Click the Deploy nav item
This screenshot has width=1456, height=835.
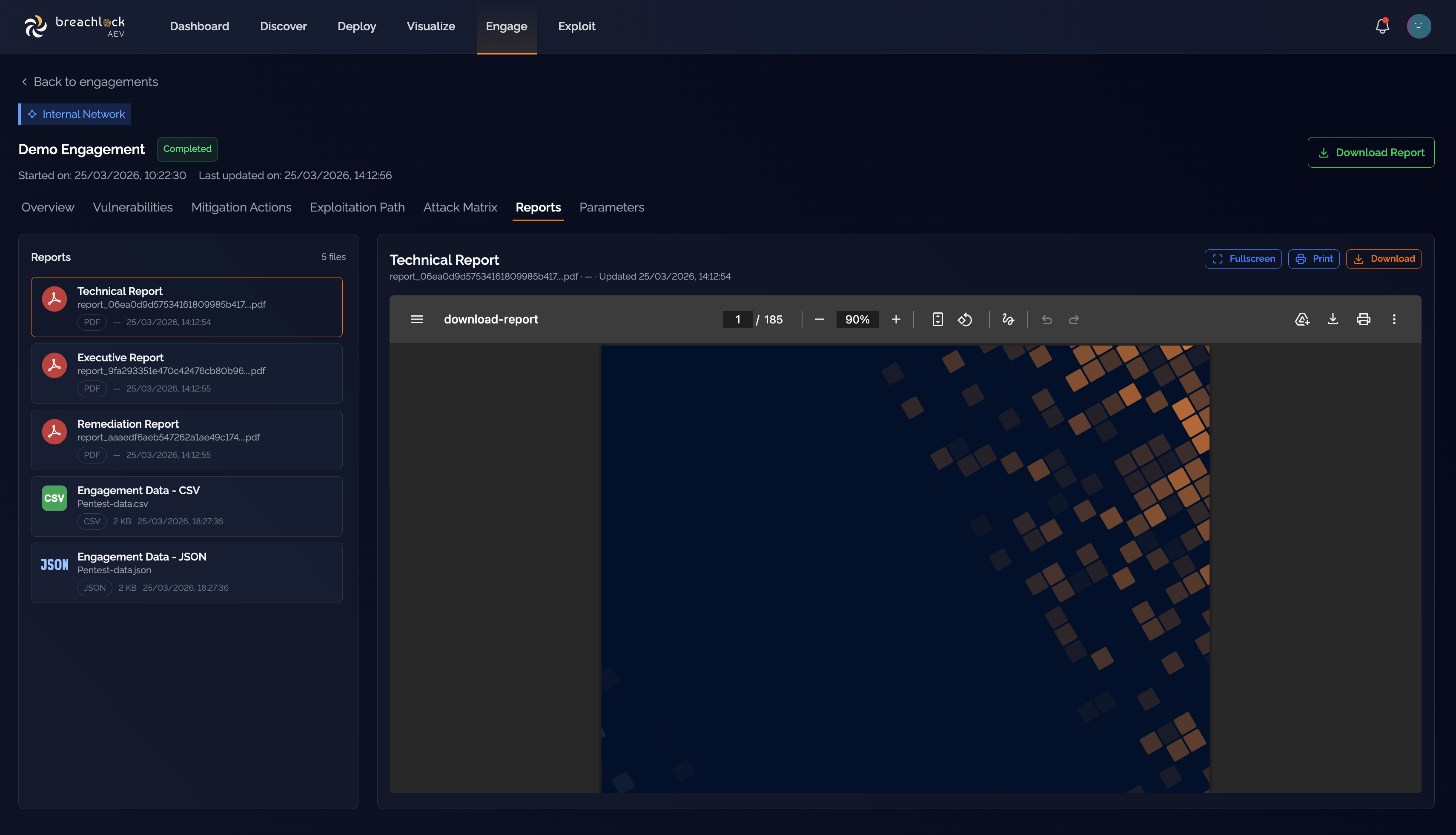pyautogui.click(x=356, y=26)
